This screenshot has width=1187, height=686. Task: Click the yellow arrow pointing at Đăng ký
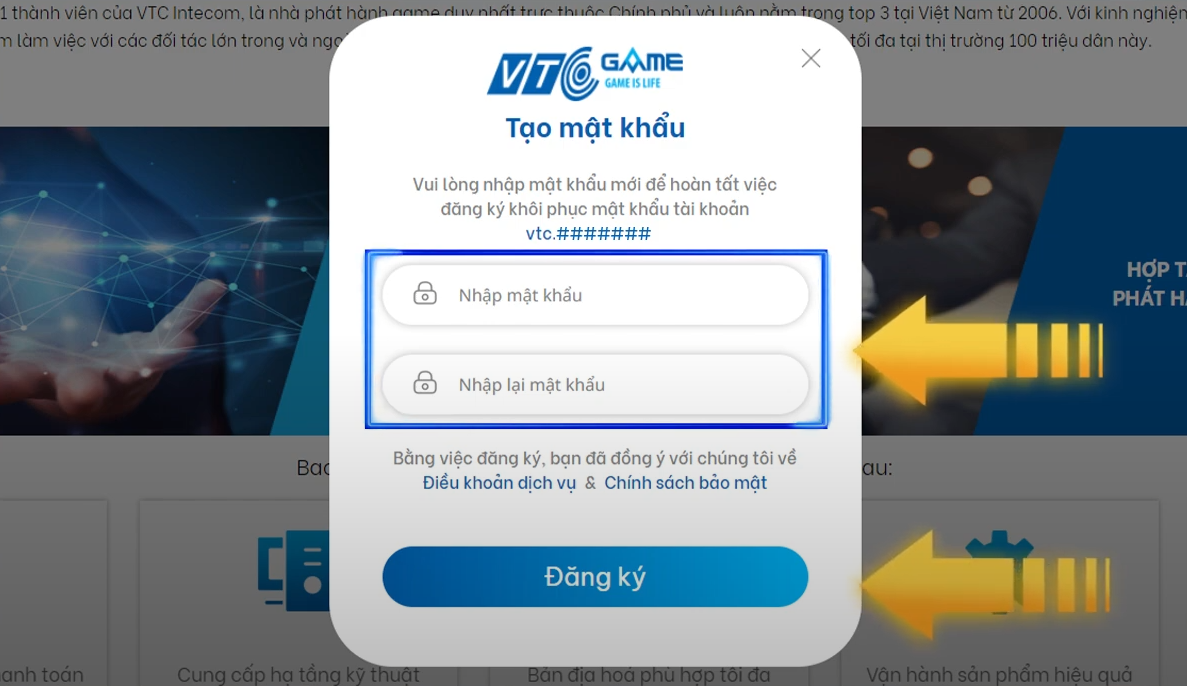coord(985,585)
